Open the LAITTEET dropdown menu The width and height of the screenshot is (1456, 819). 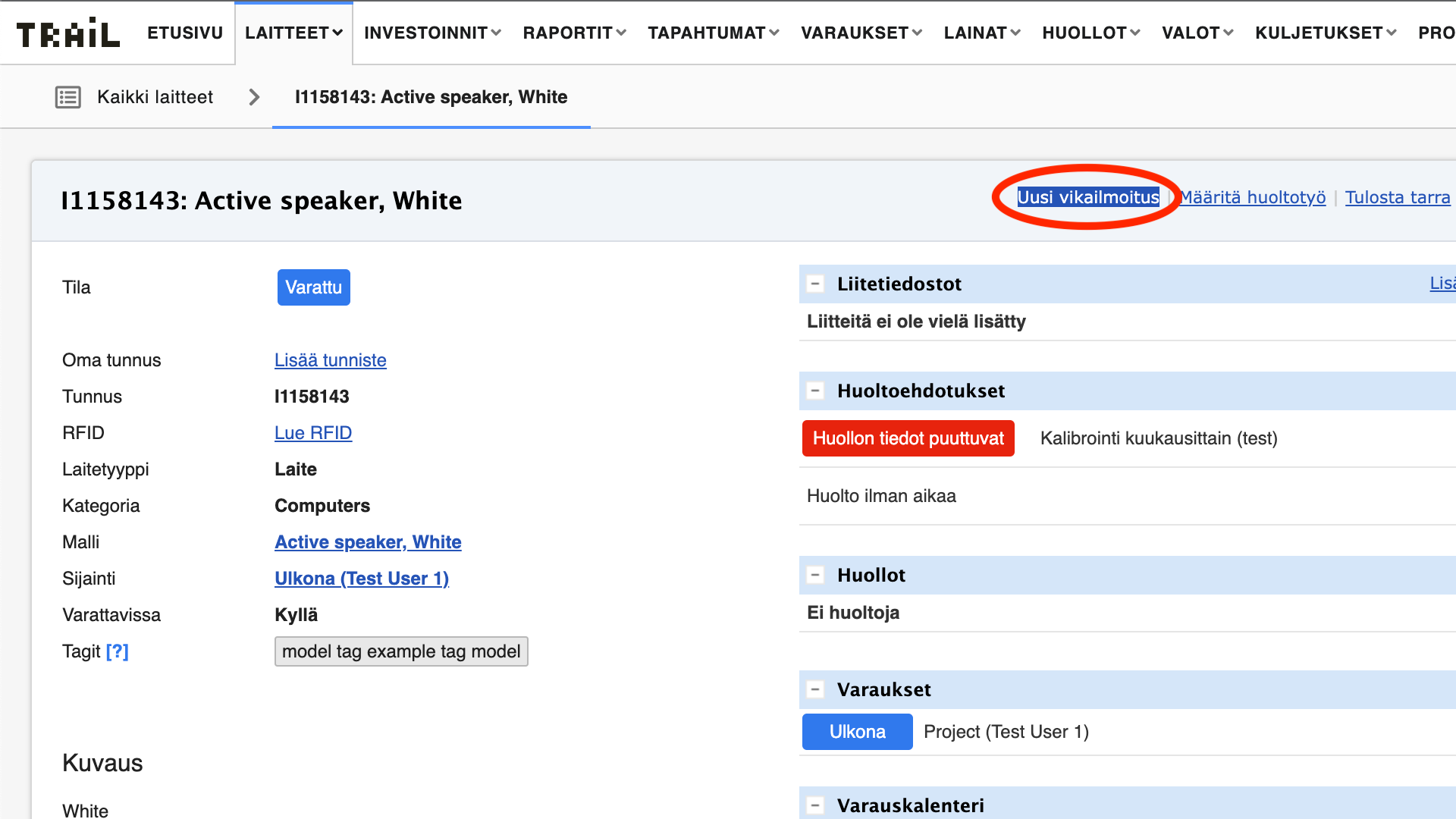pos(294,33)
